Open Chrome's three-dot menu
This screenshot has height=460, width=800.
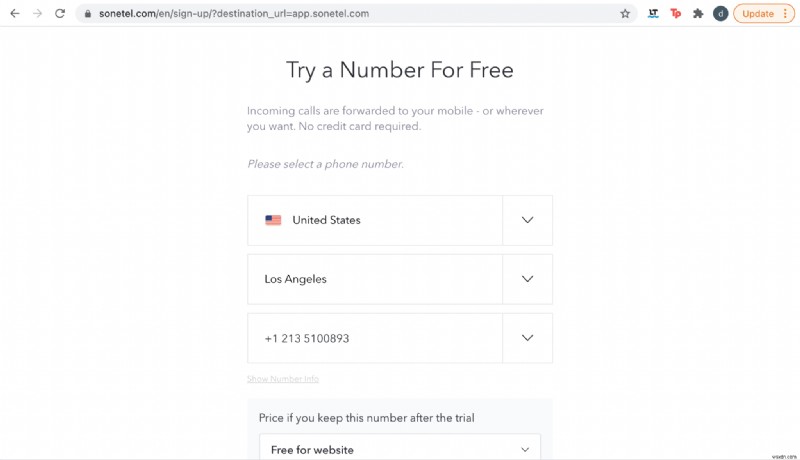tap(786, 14)
